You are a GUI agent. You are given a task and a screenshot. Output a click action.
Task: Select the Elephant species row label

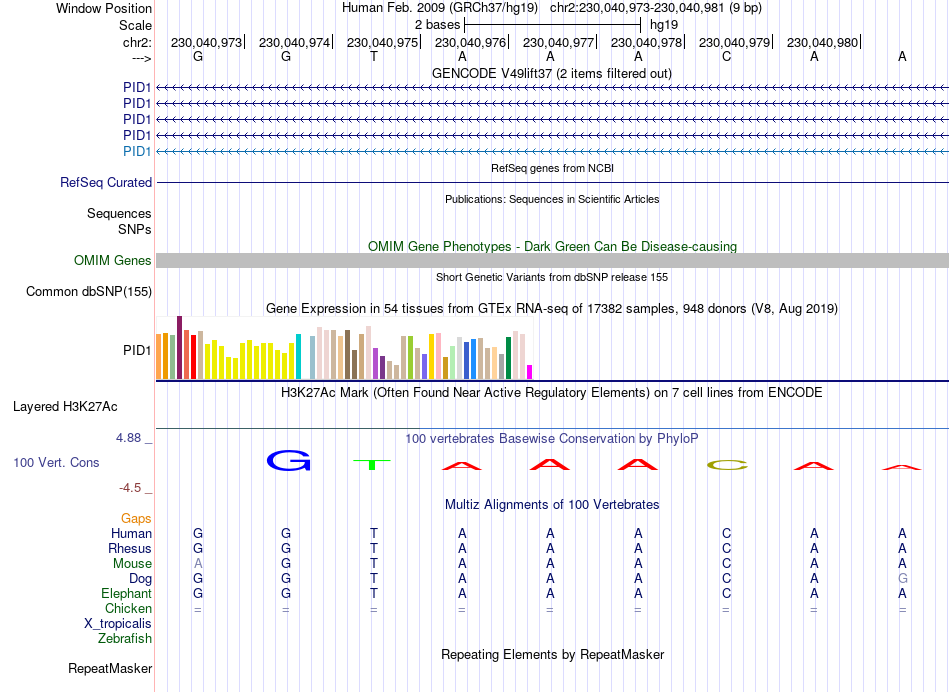[x=127, y=593]
